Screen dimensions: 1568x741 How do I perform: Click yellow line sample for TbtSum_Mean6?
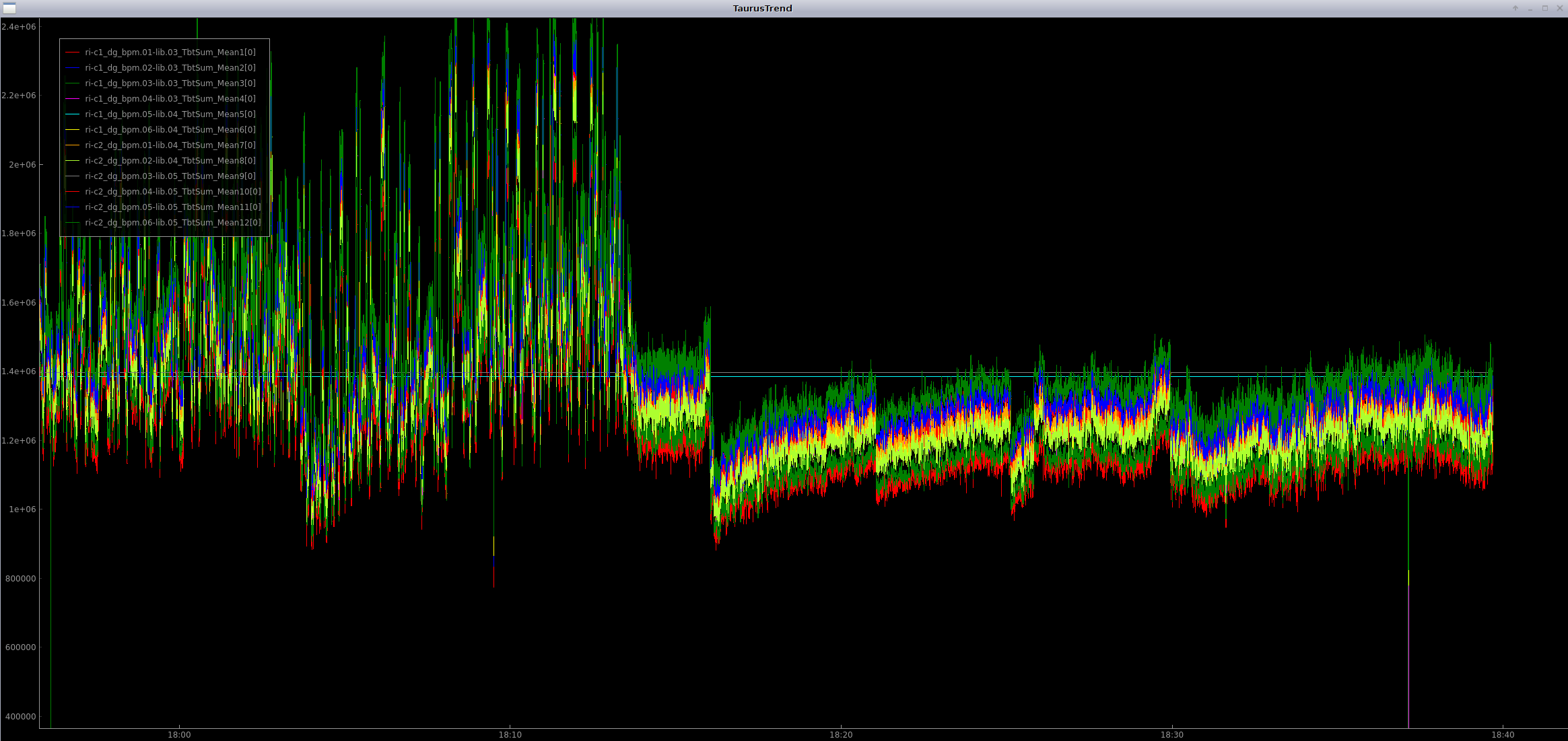click(x=72, y=130)
